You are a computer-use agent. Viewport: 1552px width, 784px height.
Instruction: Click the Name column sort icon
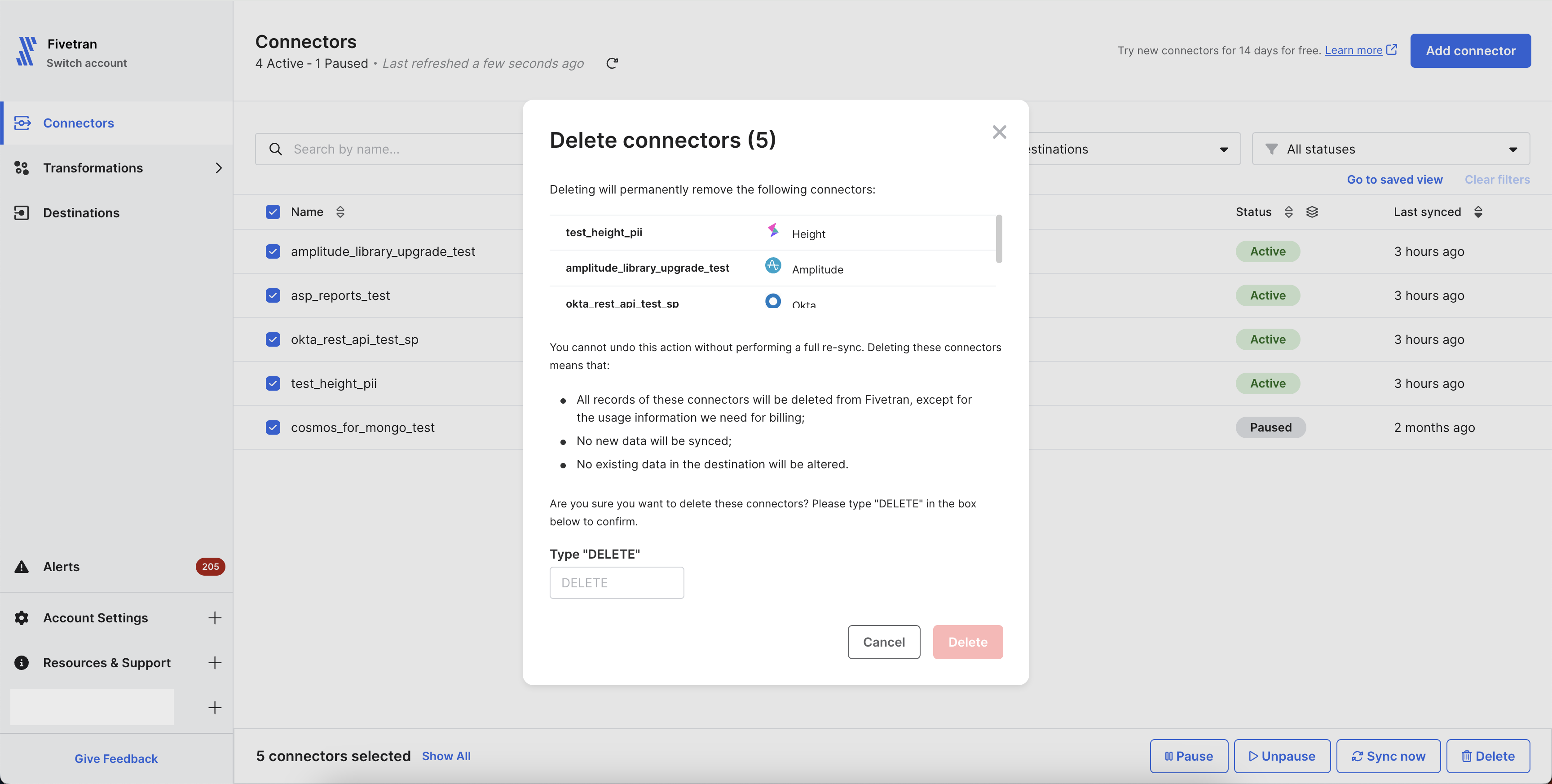point(340,212)
